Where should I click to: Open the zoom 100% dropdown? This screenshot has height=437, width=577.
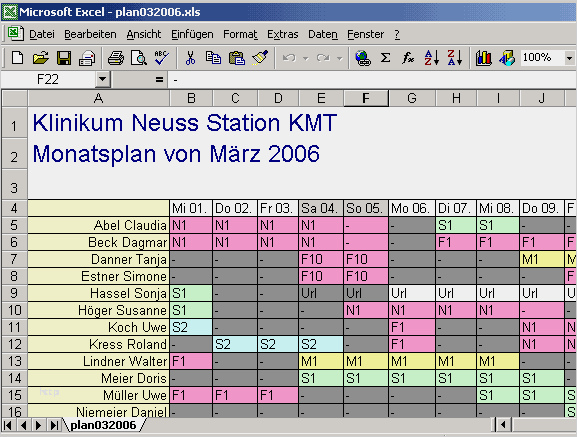(569, 58)
